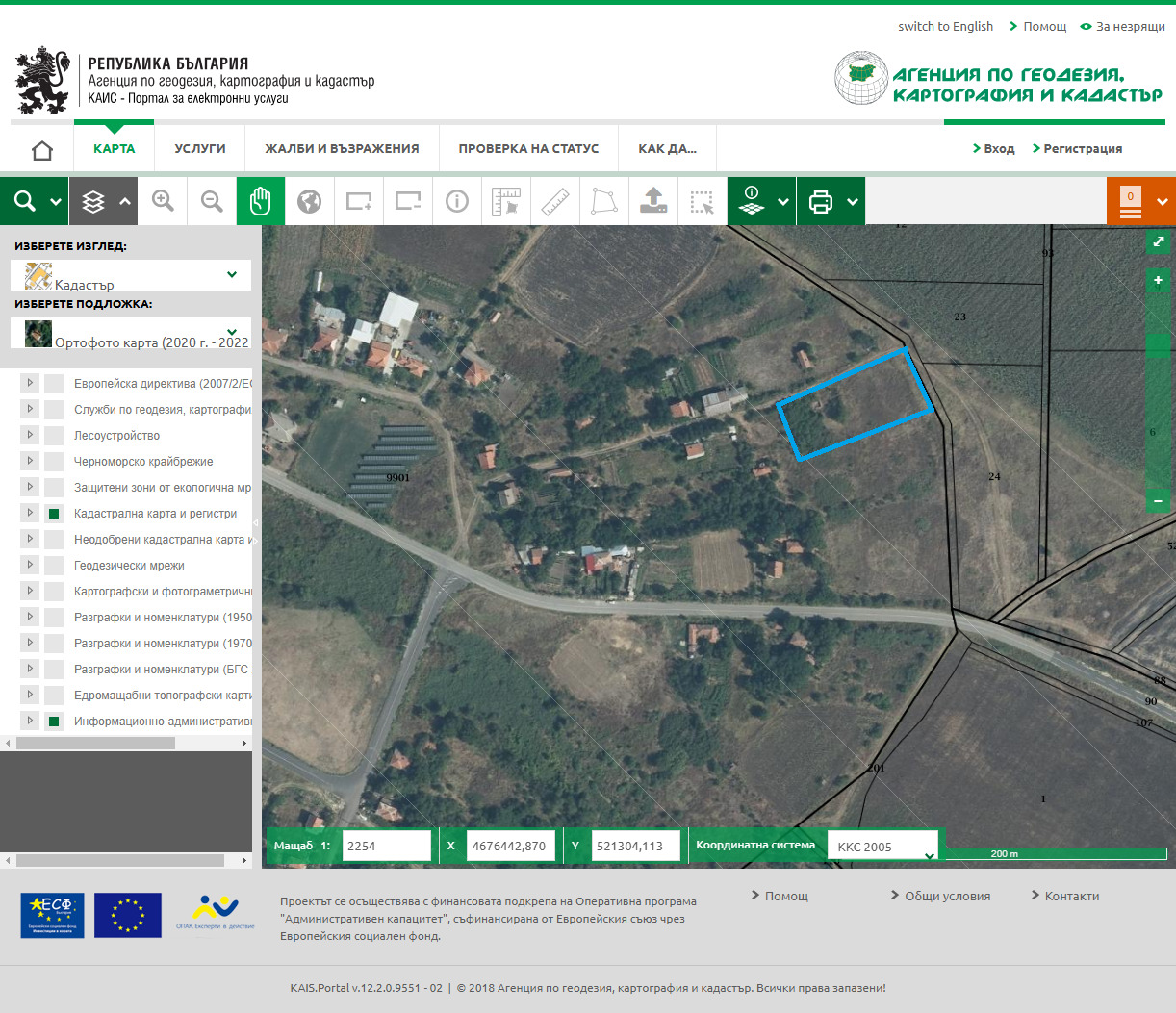This screenshot has width=1176, height=1013.
Task: Open the coordinate system KKC 2005 dropdown
Action: (882, 846)
